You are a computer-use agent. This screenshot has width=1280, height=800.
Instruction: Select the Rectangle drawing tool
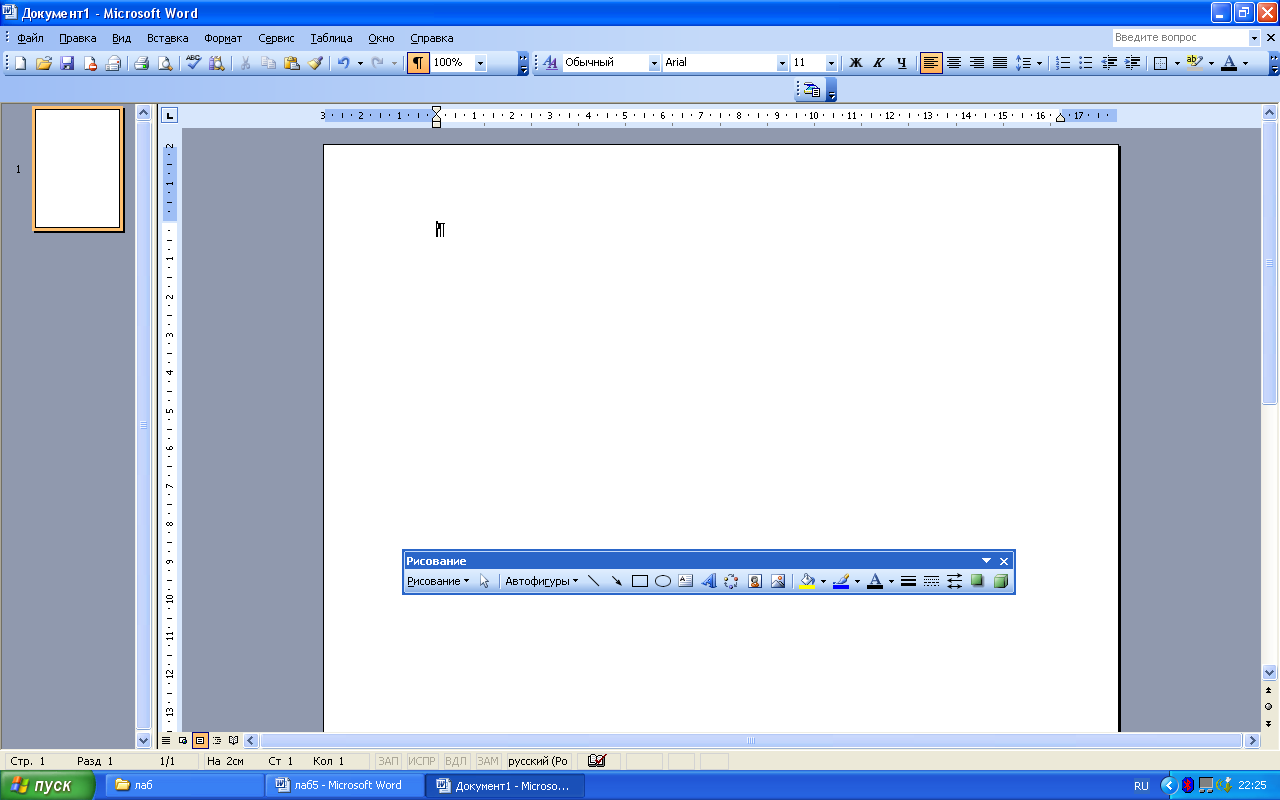(x=640, y=581)
